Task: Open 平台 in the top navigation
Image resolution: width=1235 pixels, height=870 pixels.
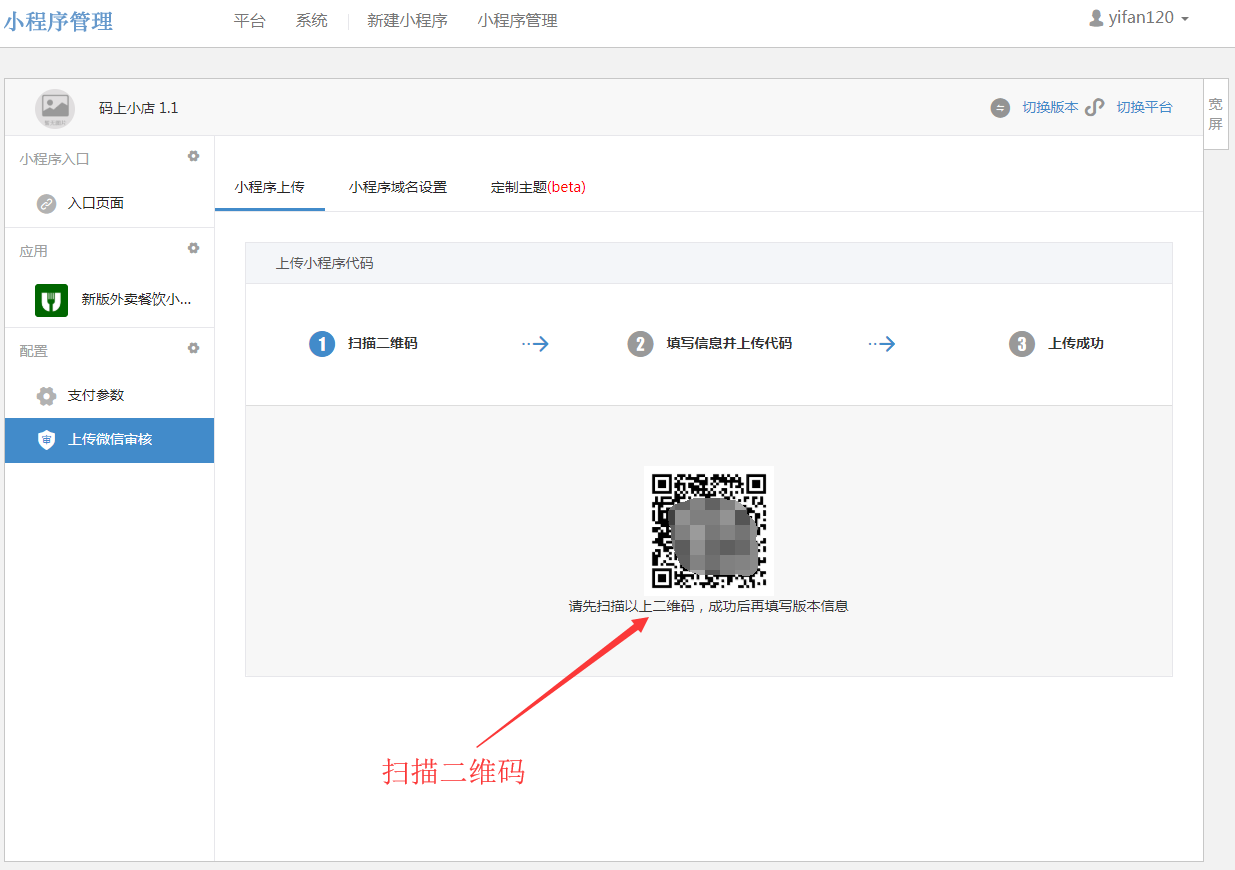Action: coord(250,21)
